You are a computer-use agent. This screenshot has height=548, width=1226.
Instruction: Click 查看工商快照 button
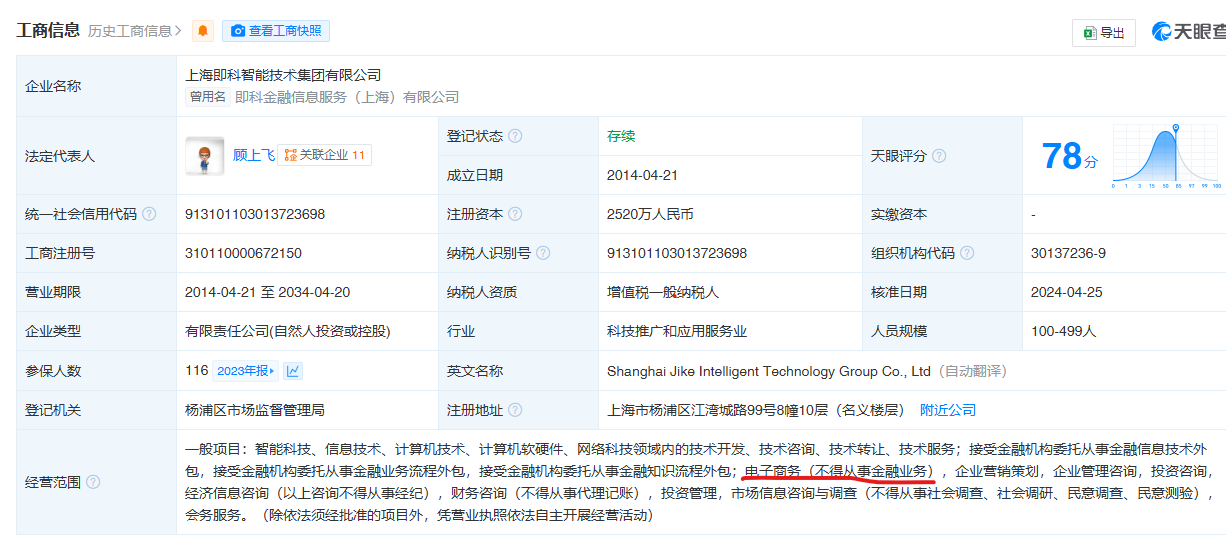(276, 31)
